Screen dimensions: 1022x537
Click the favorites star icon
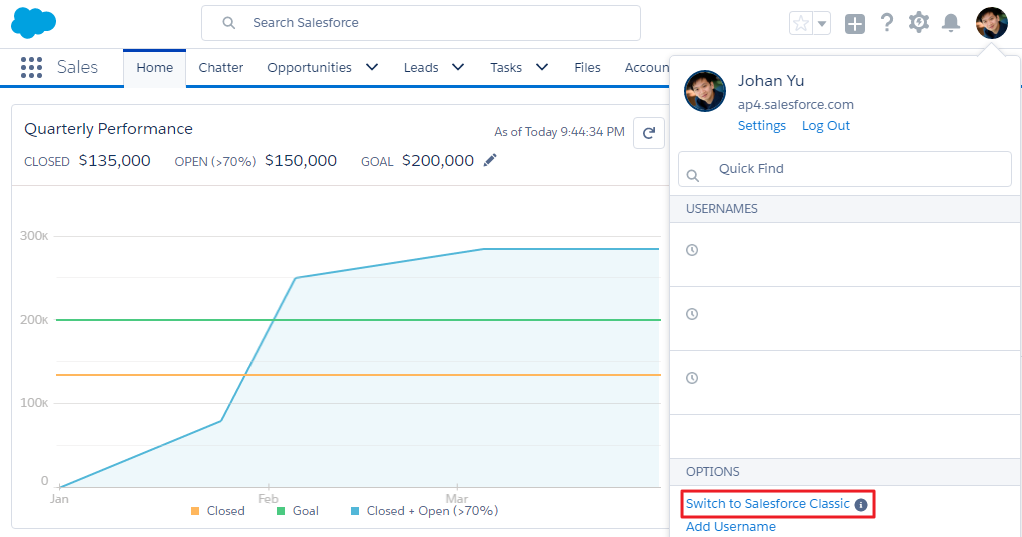click(800, 23)
